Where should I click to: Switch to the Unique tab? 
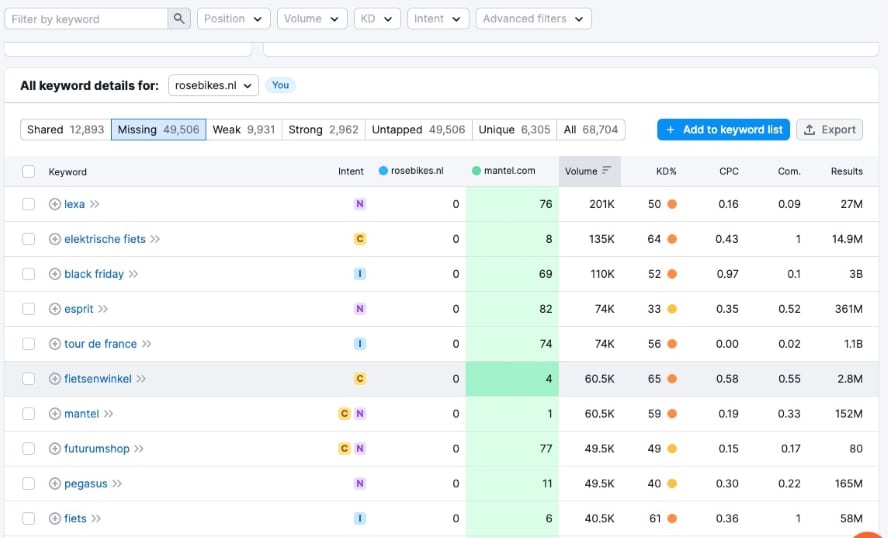(x=514, y=130)
